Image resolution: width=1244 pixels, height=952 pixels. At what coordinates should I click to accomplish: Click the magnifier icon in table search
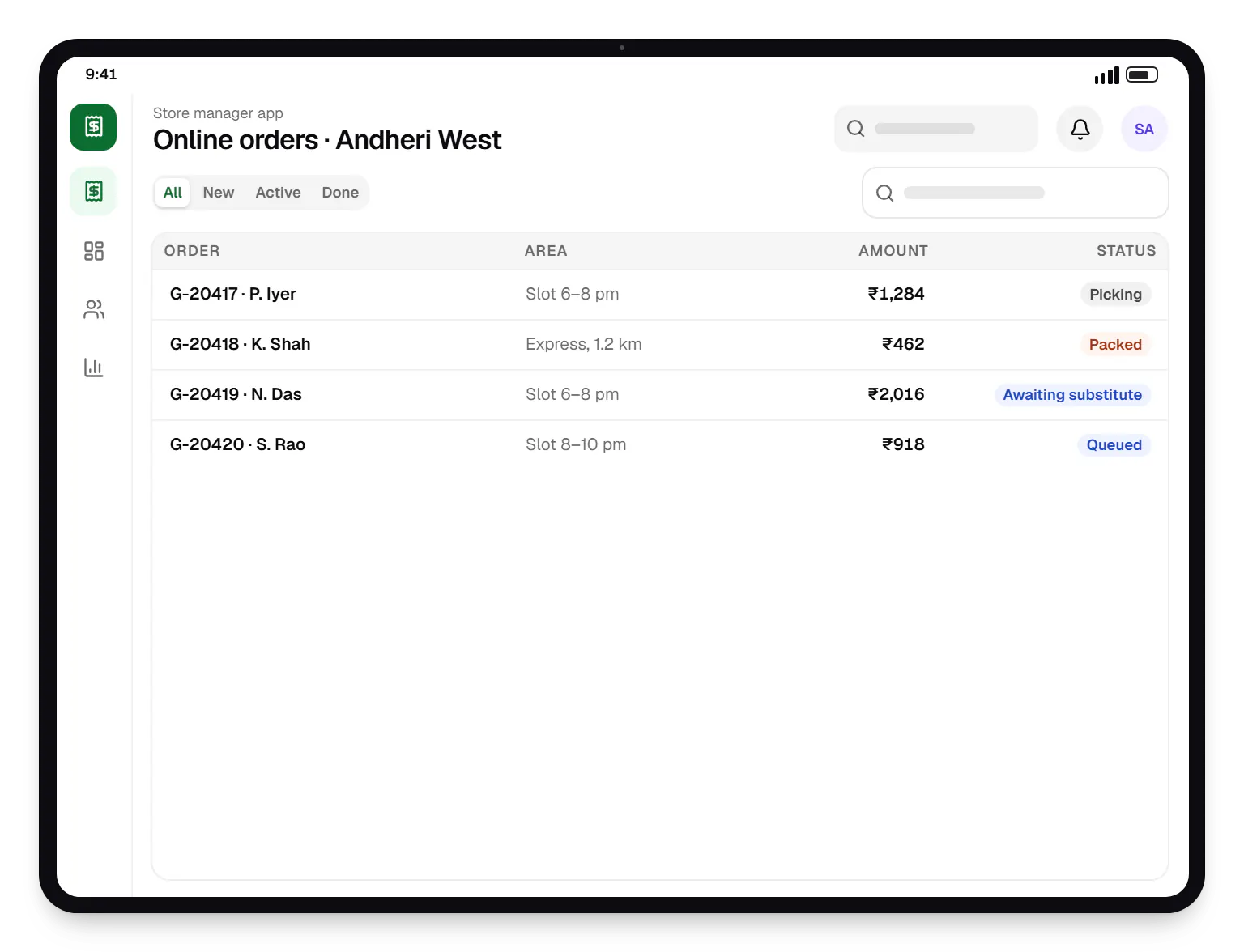tap(884, 193)
